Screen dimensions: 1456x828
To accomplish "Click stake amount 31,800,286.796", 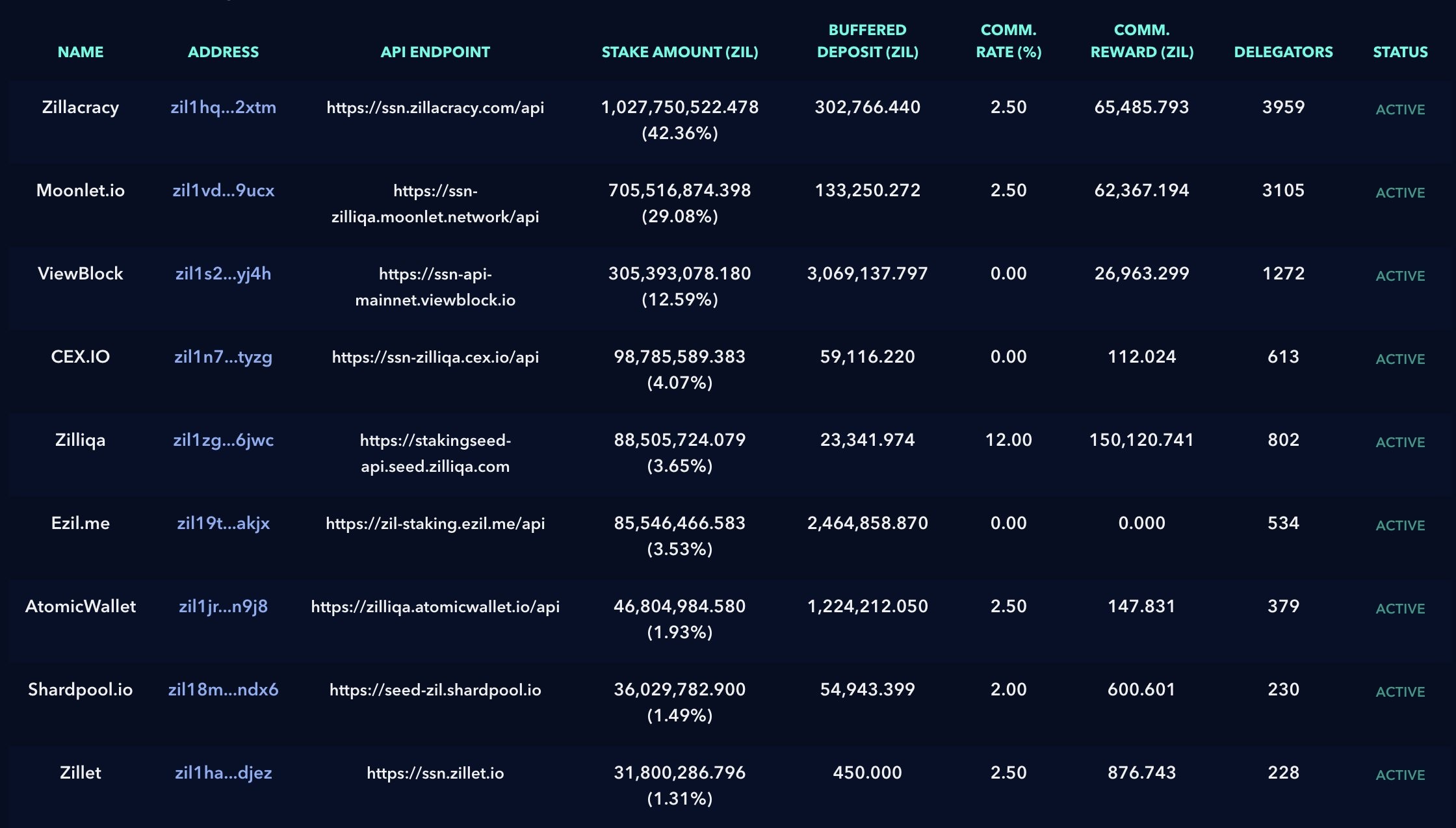I will point(680,773).
